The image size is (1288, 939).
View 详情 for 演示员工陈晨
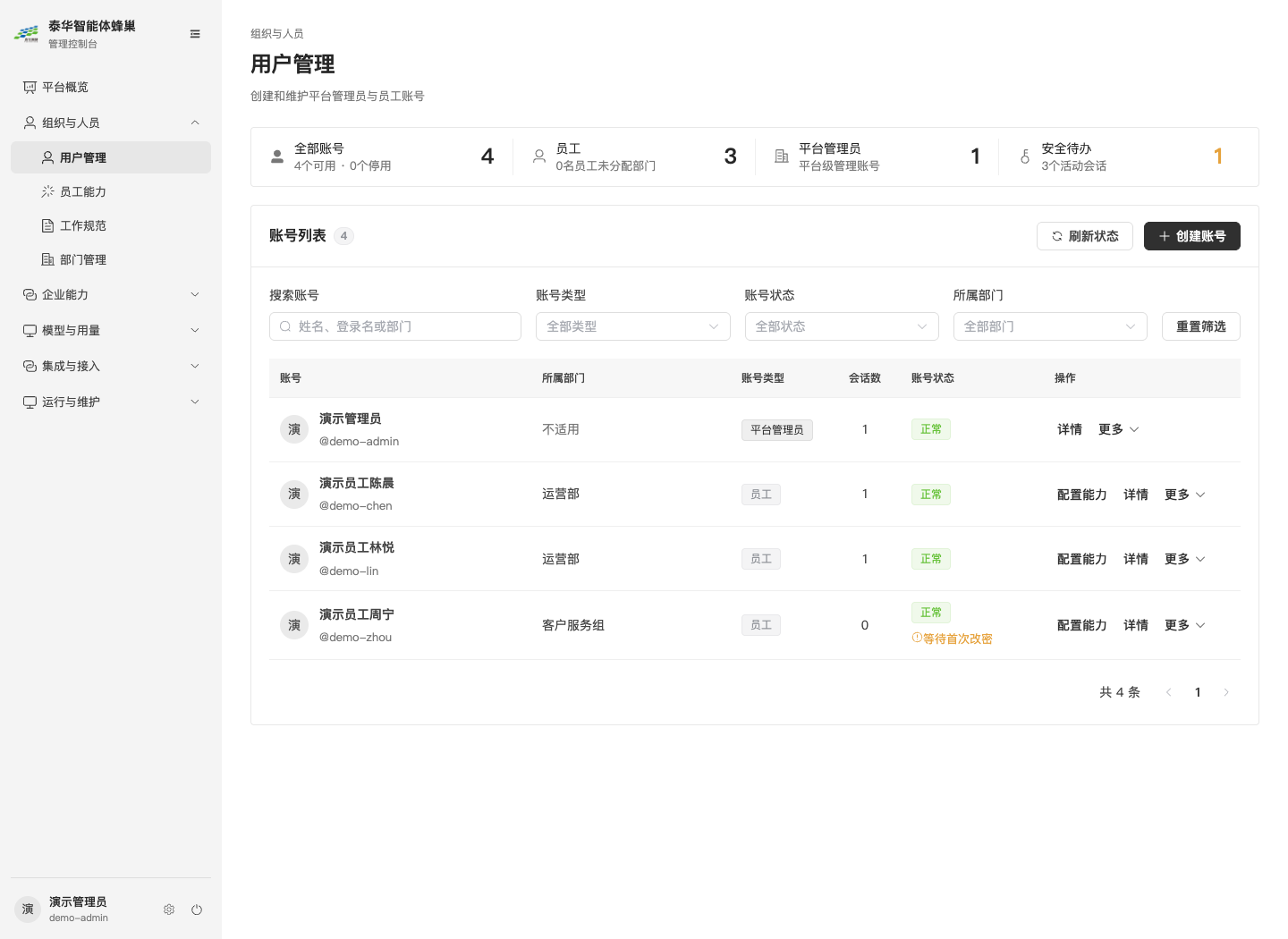point(1136,495)
